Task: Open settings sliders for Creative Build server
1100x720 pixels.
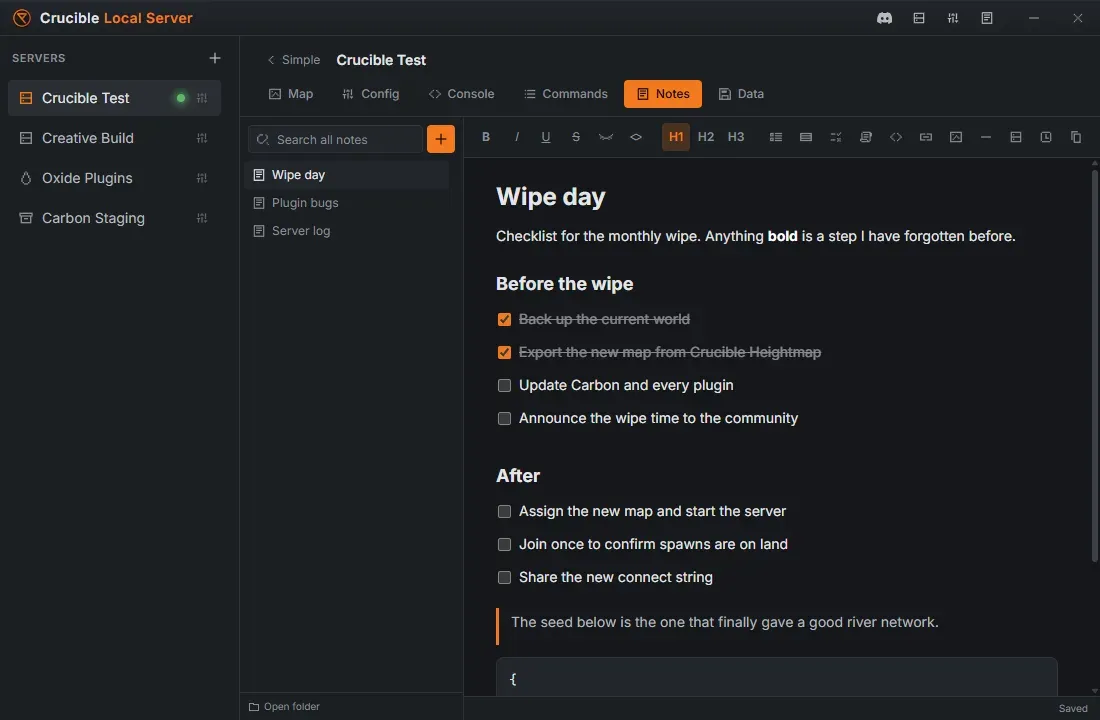Action: pos(202,138)
